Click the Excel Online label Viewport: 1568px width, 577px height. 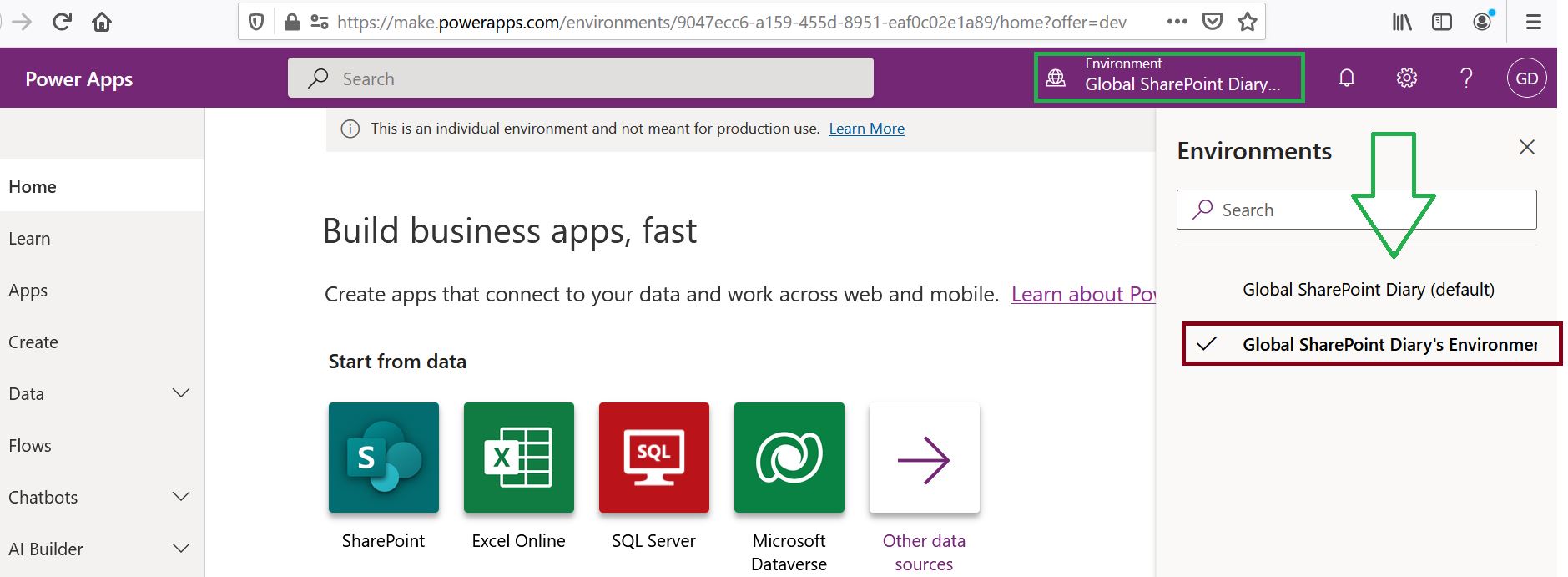point(519,541)
